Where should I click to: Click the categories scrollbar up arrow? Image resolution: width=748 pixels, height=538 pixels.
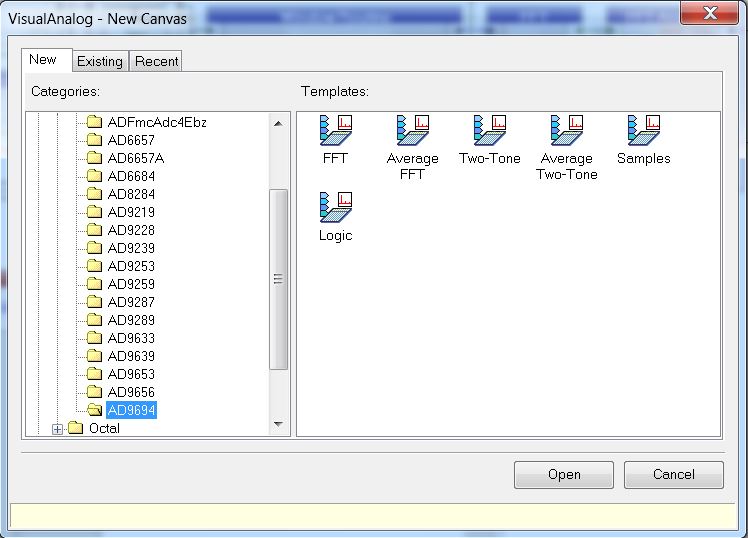pyautogui.click(x=279, y=124)
